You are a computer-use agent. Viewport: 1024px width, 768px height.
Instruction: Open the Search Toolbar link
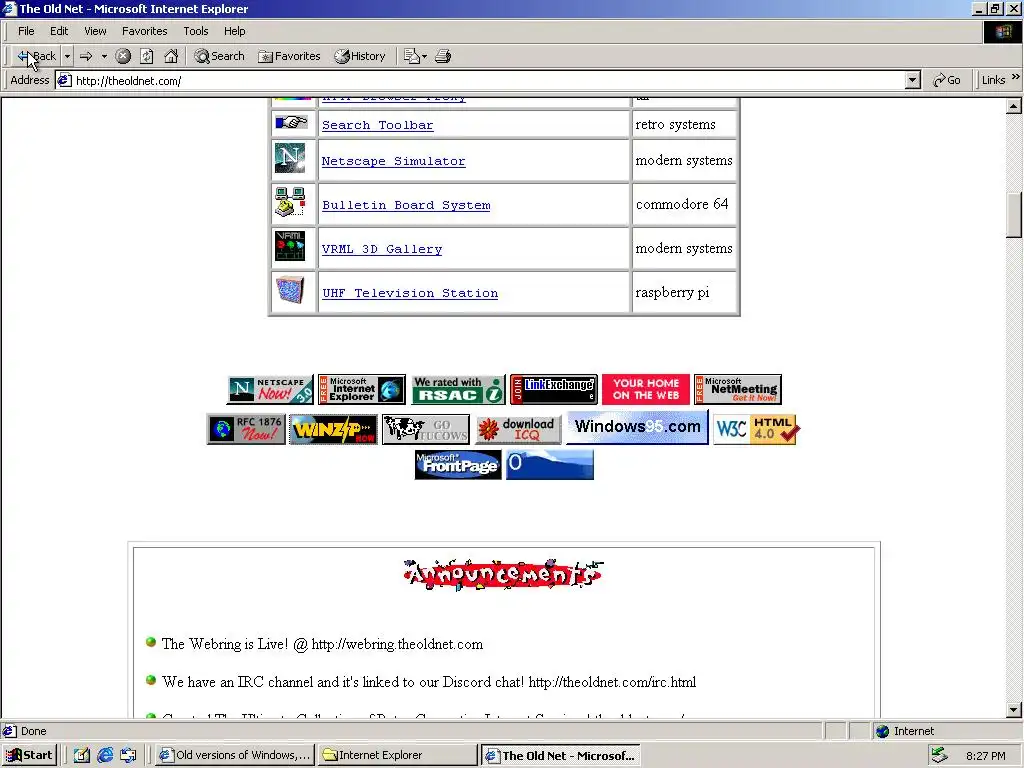(x=377, y=125)
